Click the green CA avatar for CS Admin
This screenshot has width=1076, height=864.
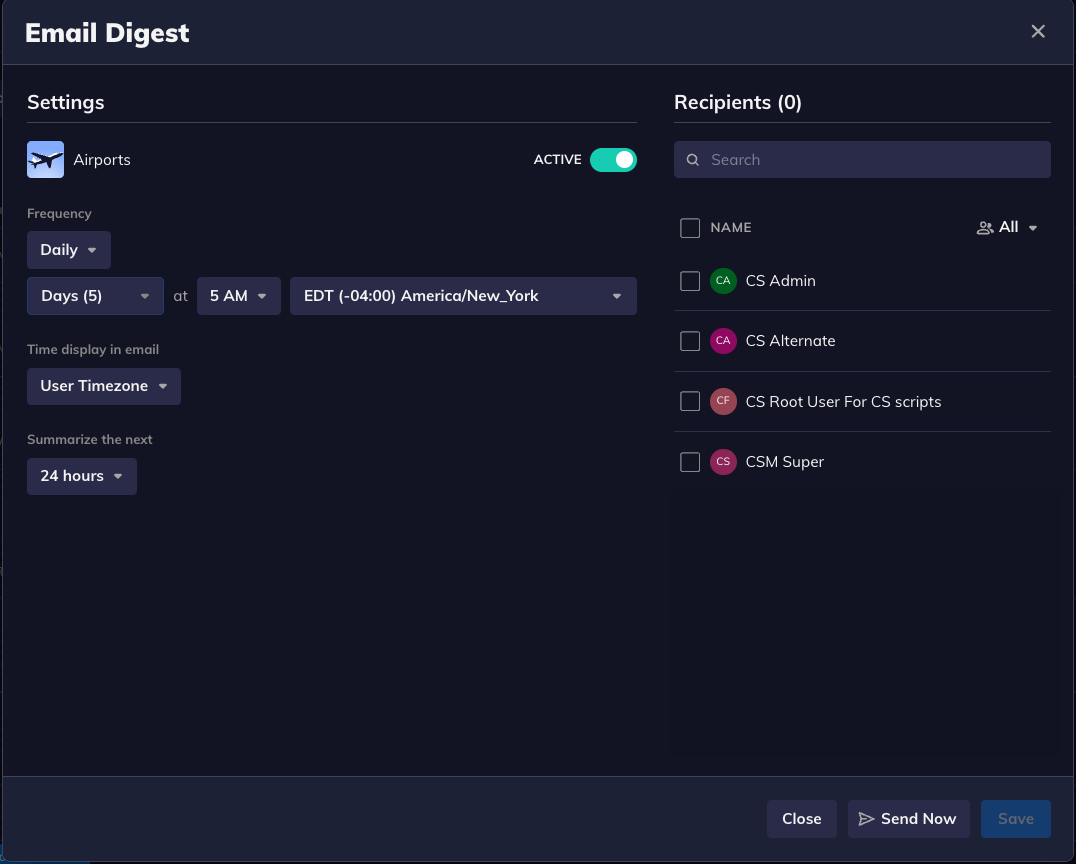723,281
